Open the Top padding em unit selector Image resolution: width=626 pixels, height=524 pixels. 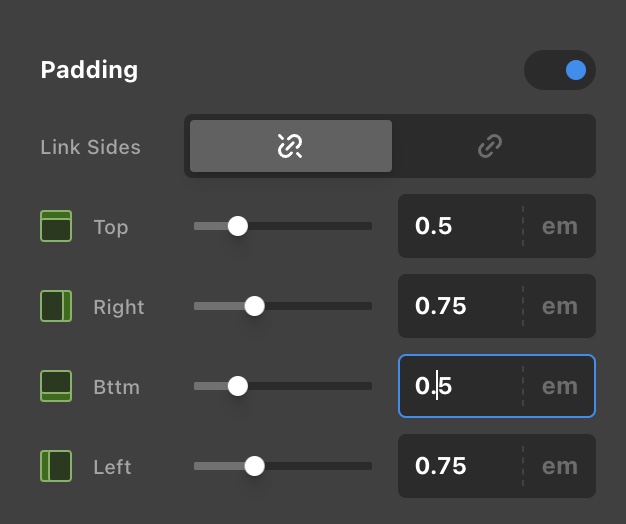pos(560,226)
